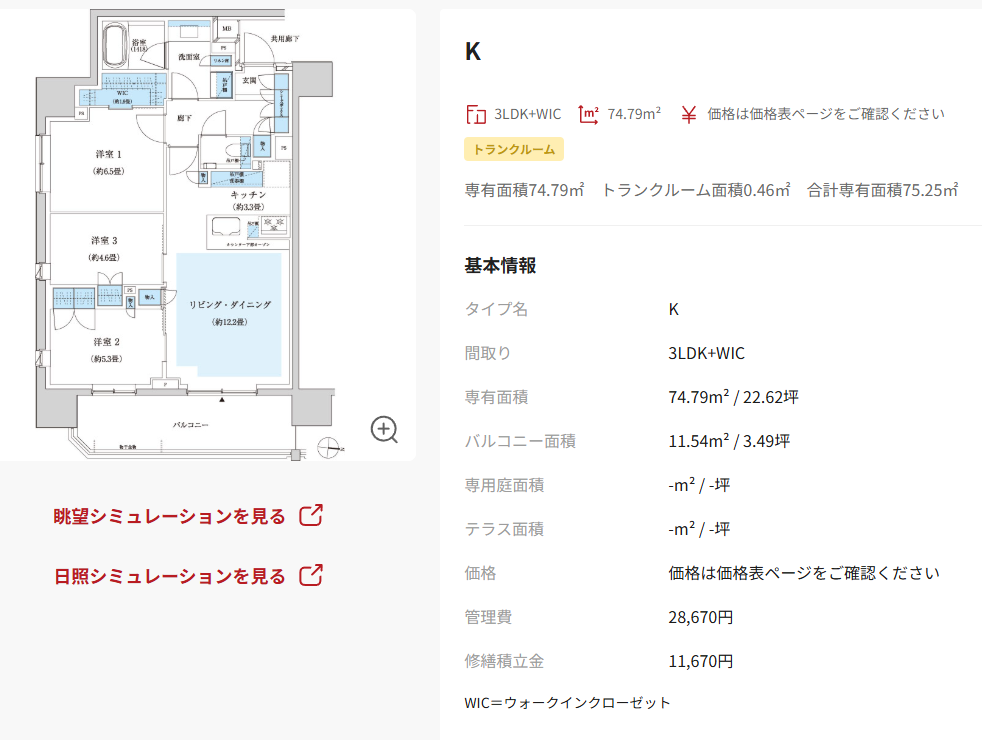Click the 管理費 value 28,670円
The width and height of the screenshot is (982, 740).
tap(700, 618)
